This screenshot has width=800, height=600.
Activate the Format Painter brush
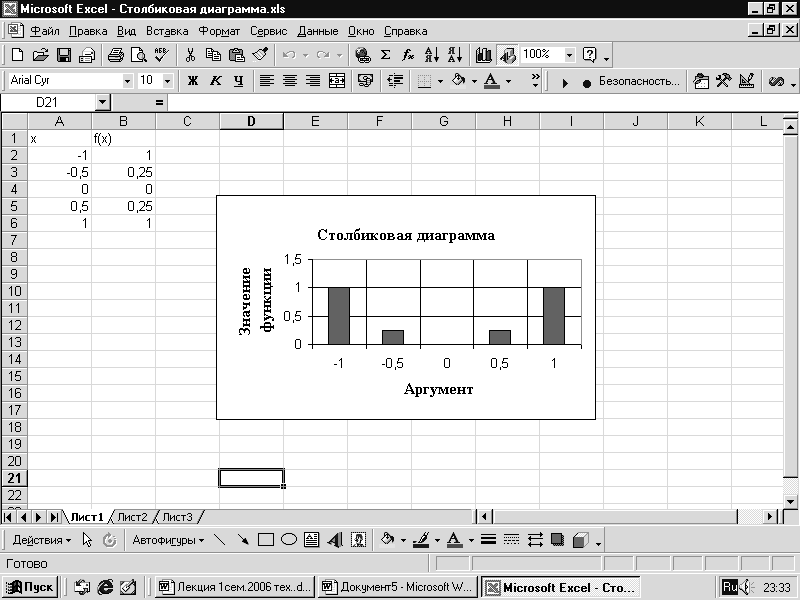(260, 55)
